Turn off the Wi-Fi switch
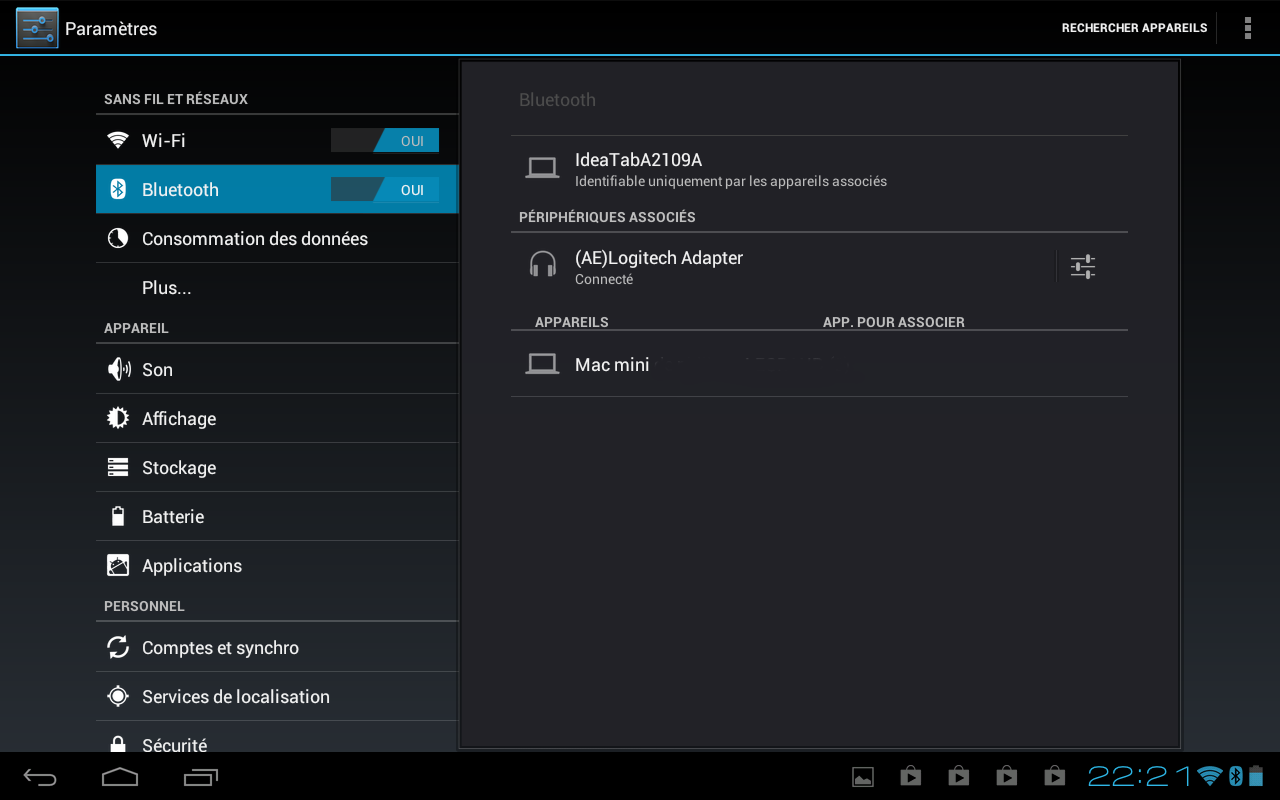 (x=385, y=141)
